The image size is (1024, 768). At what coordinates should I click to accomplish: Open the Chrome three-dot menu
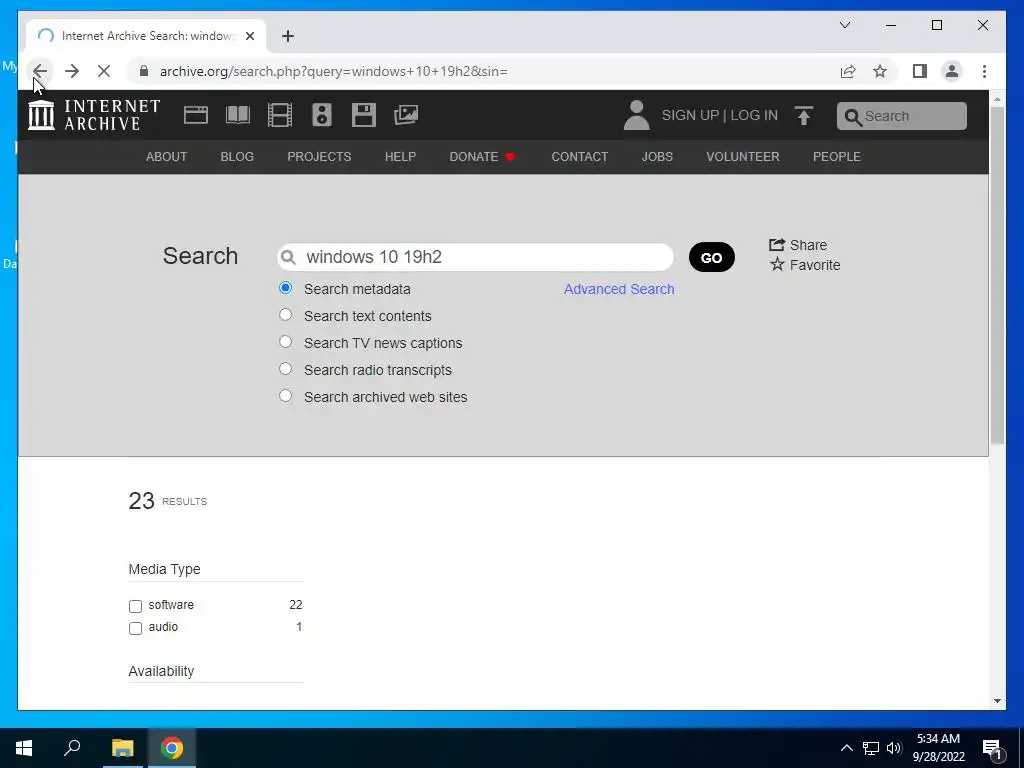tap(984, 71)
